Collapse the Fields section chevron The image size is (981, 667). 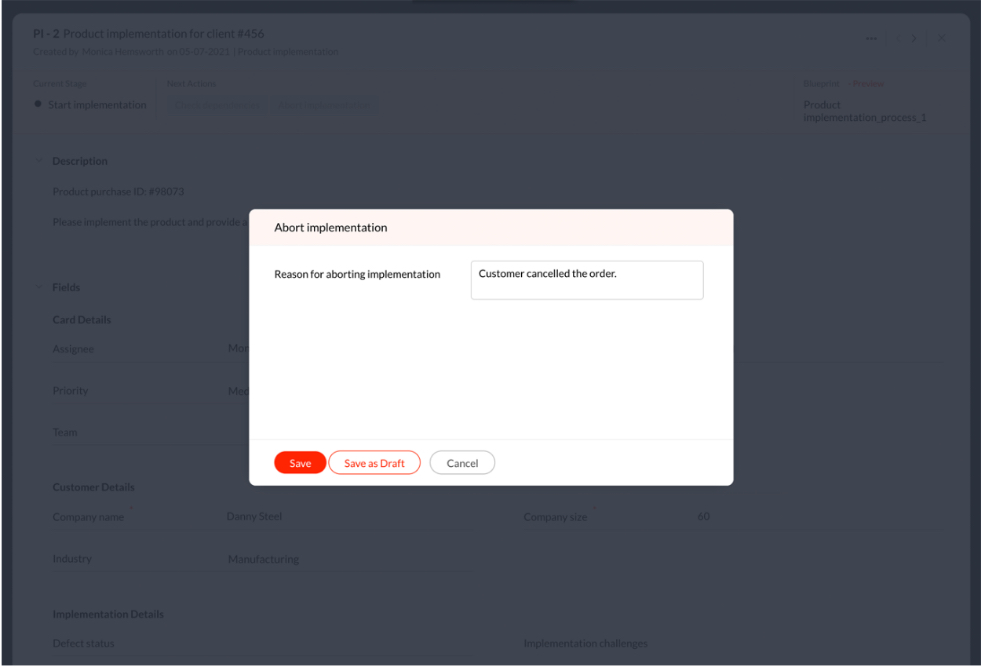(x=39, y=287)
